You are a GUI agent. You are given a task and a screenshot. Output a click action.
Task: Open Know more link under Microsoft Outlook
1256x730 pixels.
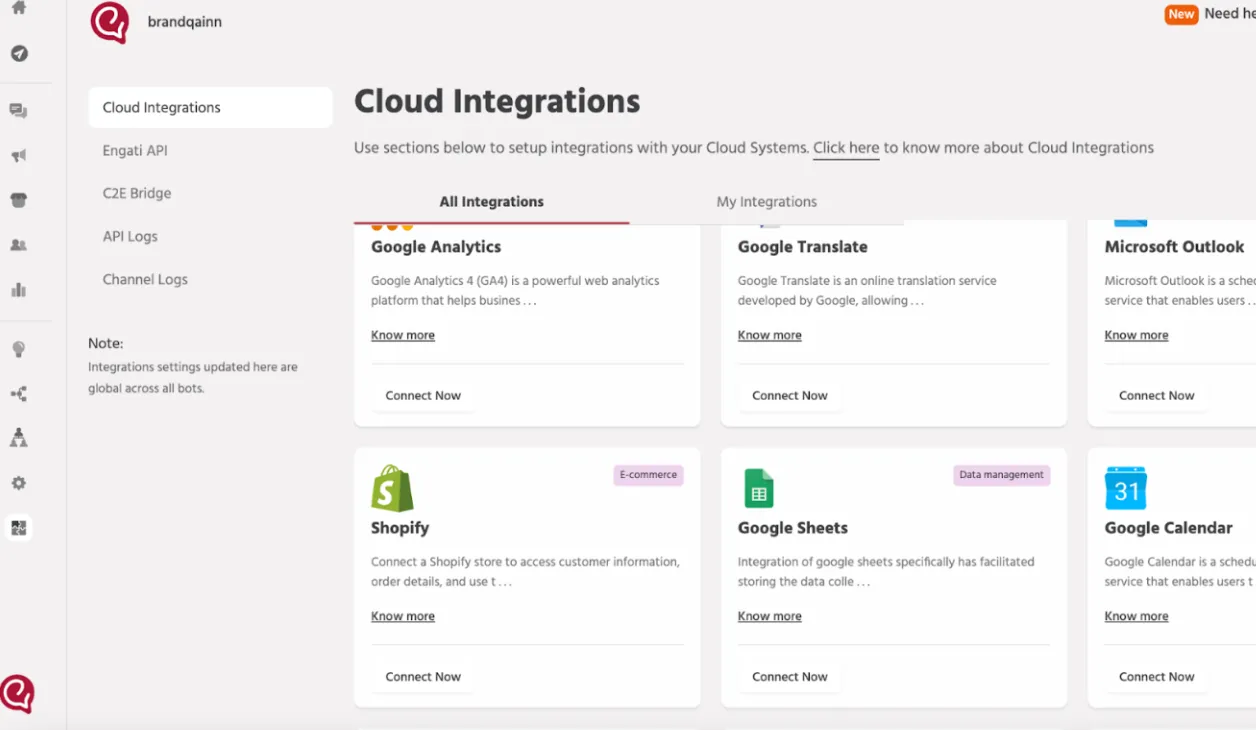coord(1136,336)
